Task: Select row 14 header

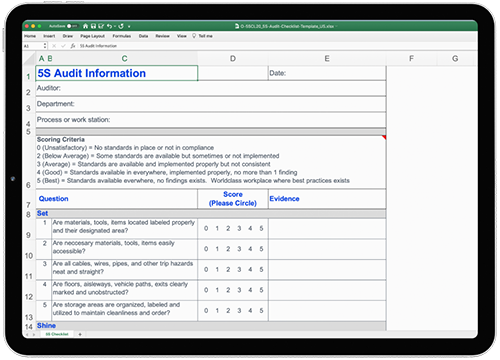Action: (x=29, y=327)
